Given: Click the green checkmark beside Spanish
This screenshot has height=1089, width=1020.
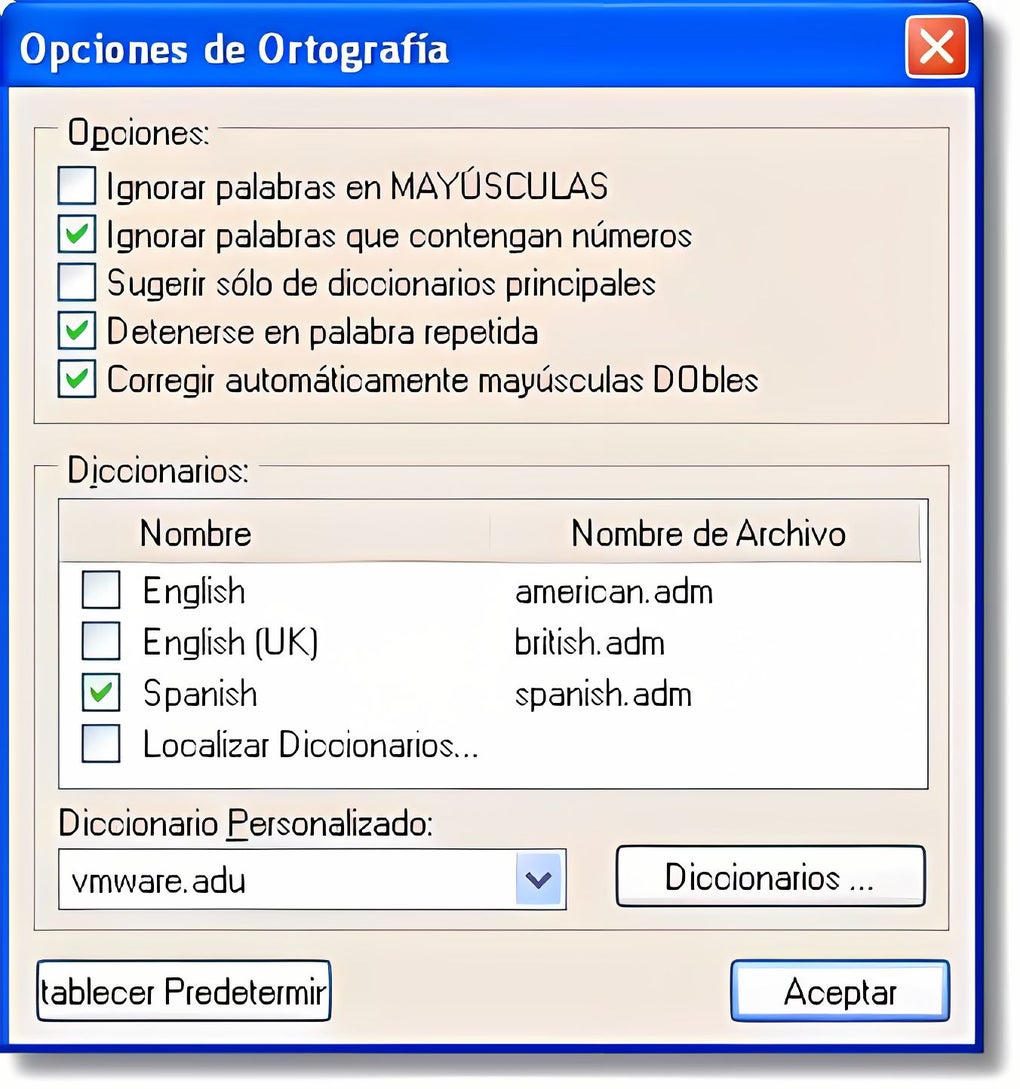Looking at the screenshot, I should click(x=100, y=693).
